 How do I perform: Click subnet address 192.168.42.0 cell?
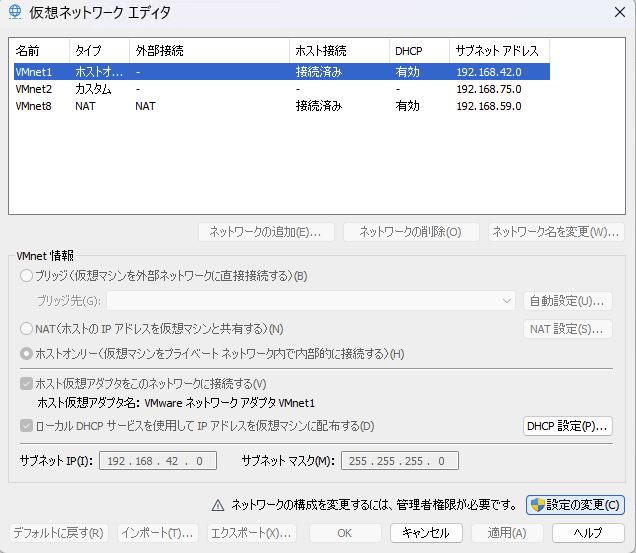tap(489, 72)
